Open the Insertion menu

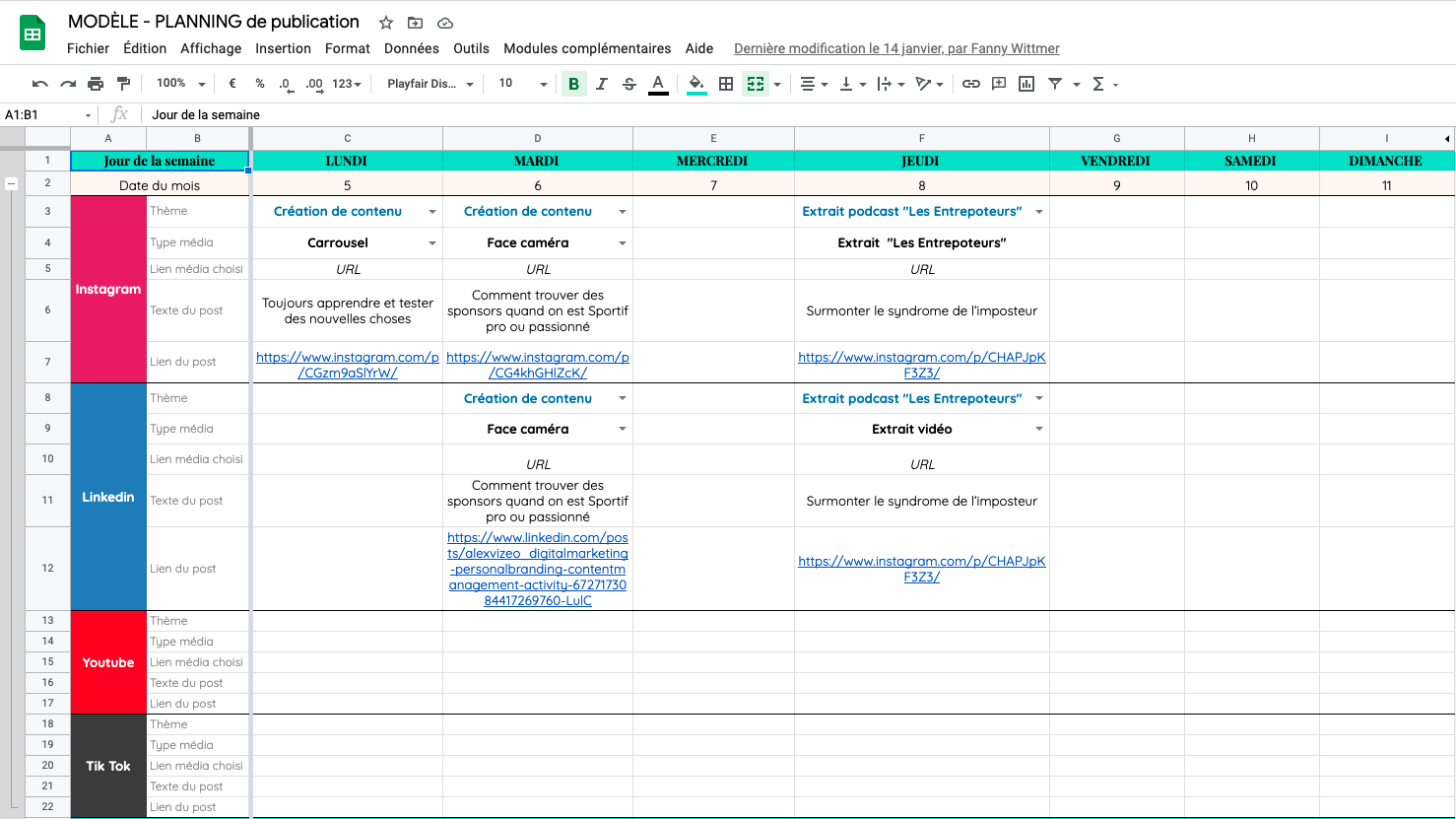[x=283, y=47]
